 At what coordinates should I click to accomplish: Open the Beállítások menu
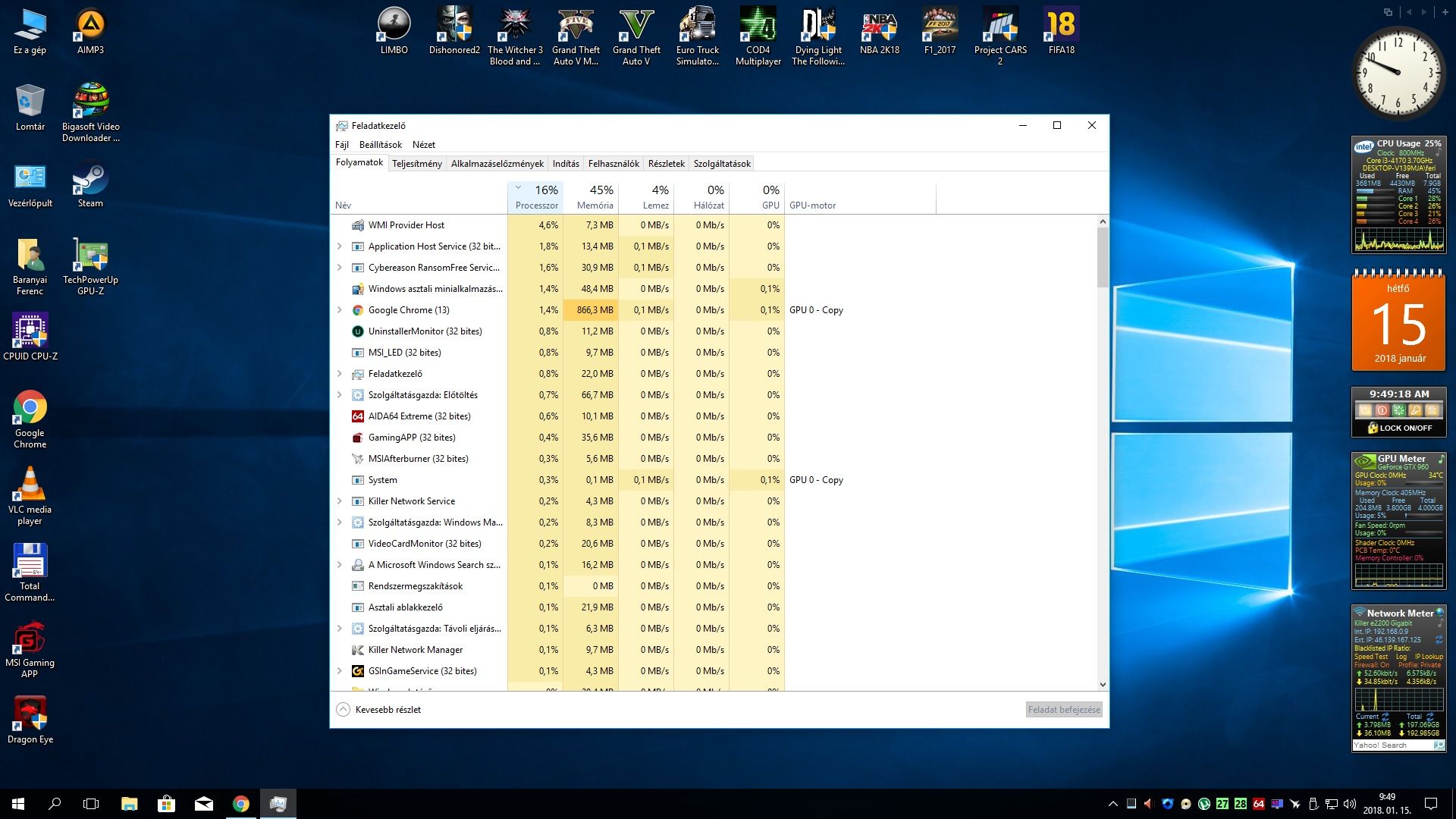click(x=380, y=145)
